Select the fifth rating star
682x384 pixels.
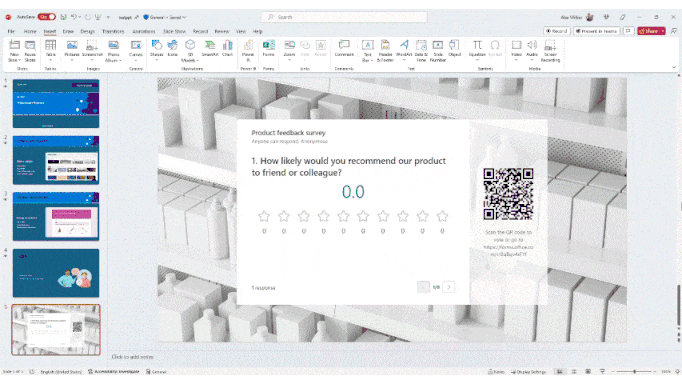point(343,216)
